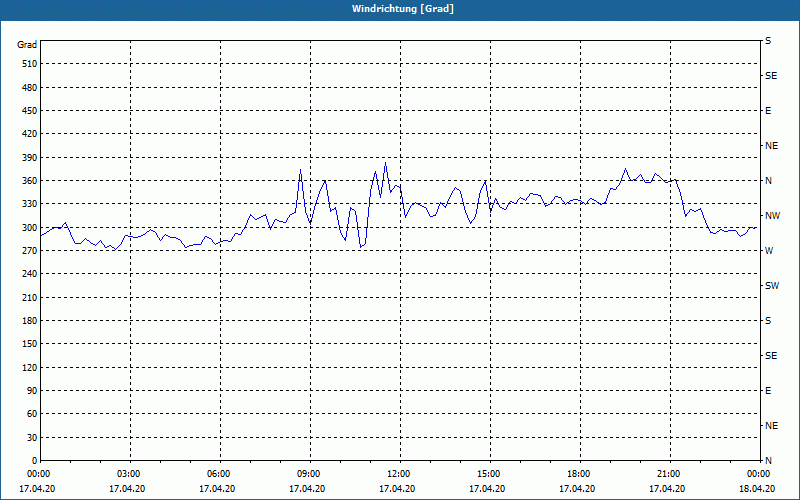Screen dimensions: 800x500
Task: Click compass label E at 90 gridline
Action: [x=768, y=391]
